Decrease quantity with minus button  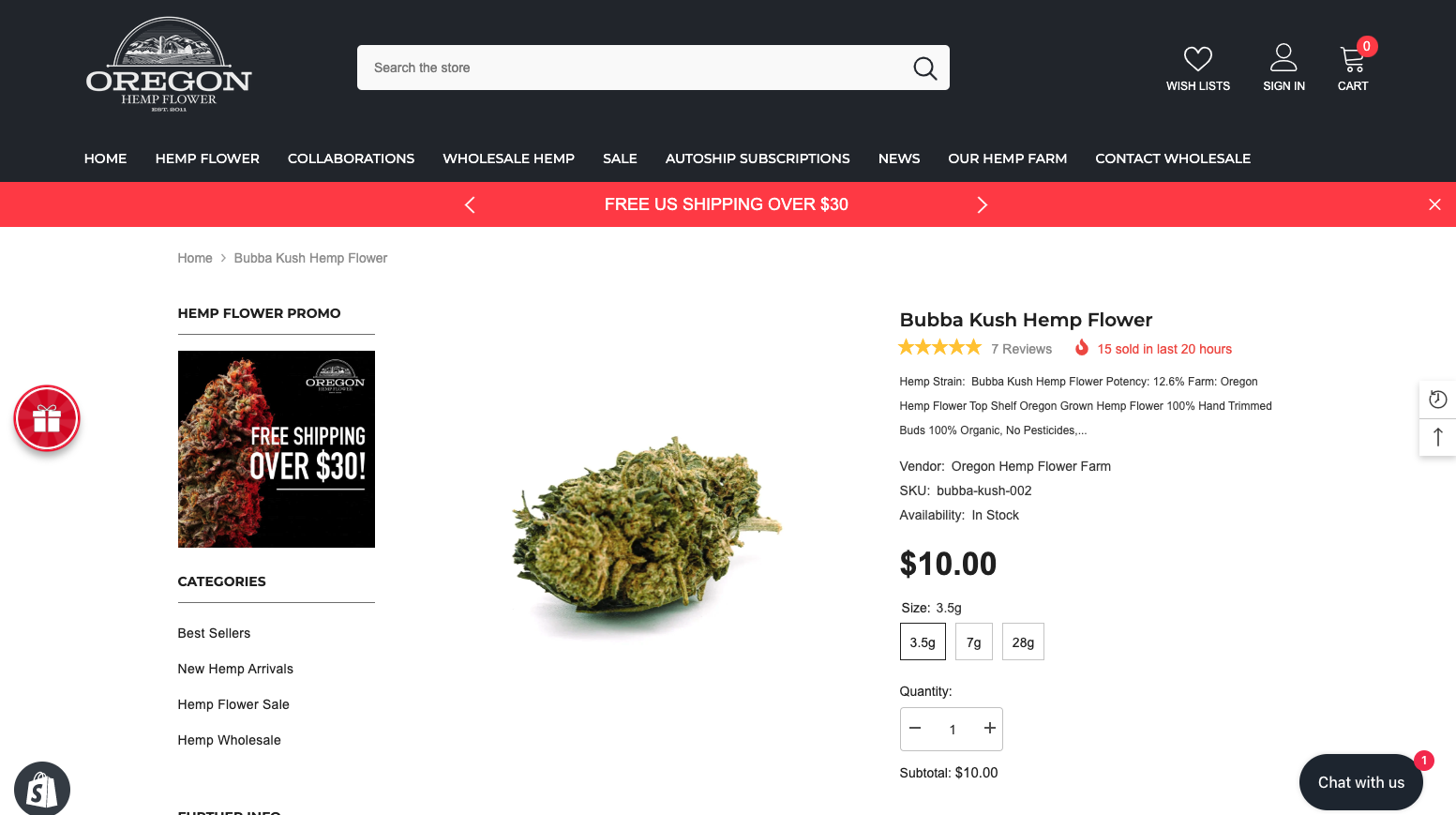pyautogui.click(x=915, y=728)
